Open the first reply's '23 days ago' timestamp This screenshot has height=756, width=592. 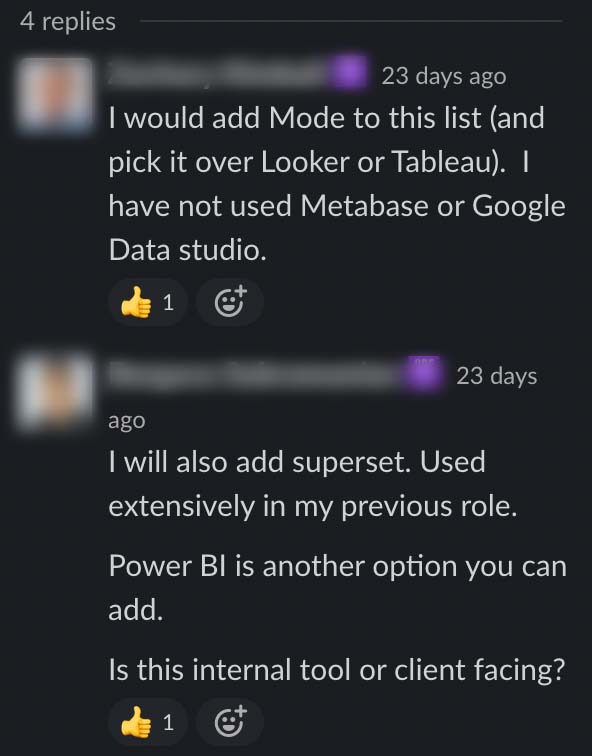pyautogui.click(x=444, y=76)
